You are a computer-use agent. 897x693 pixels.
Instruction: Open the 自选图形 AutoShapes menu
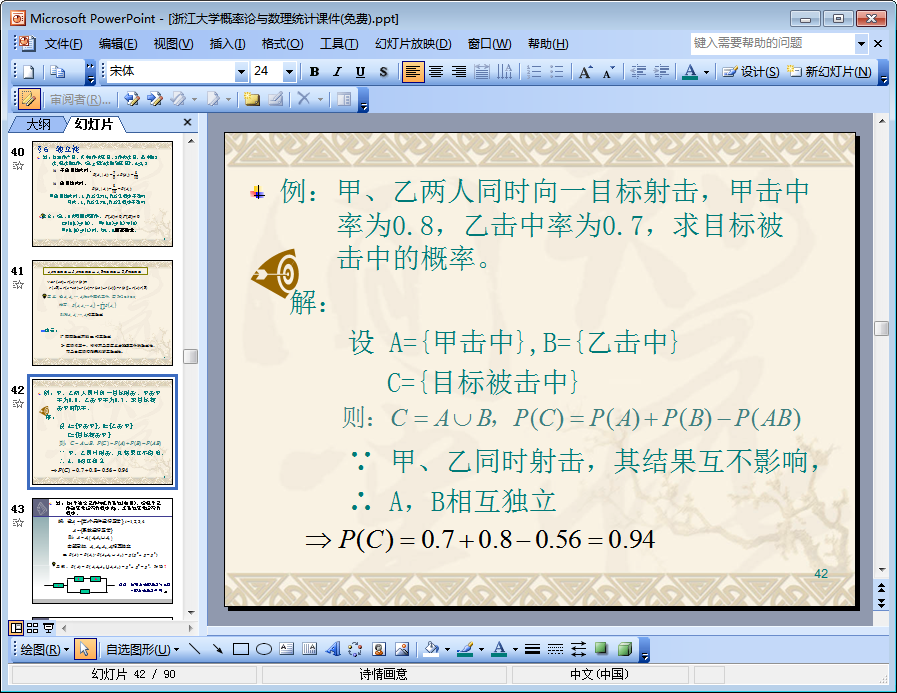click(141, 649)
